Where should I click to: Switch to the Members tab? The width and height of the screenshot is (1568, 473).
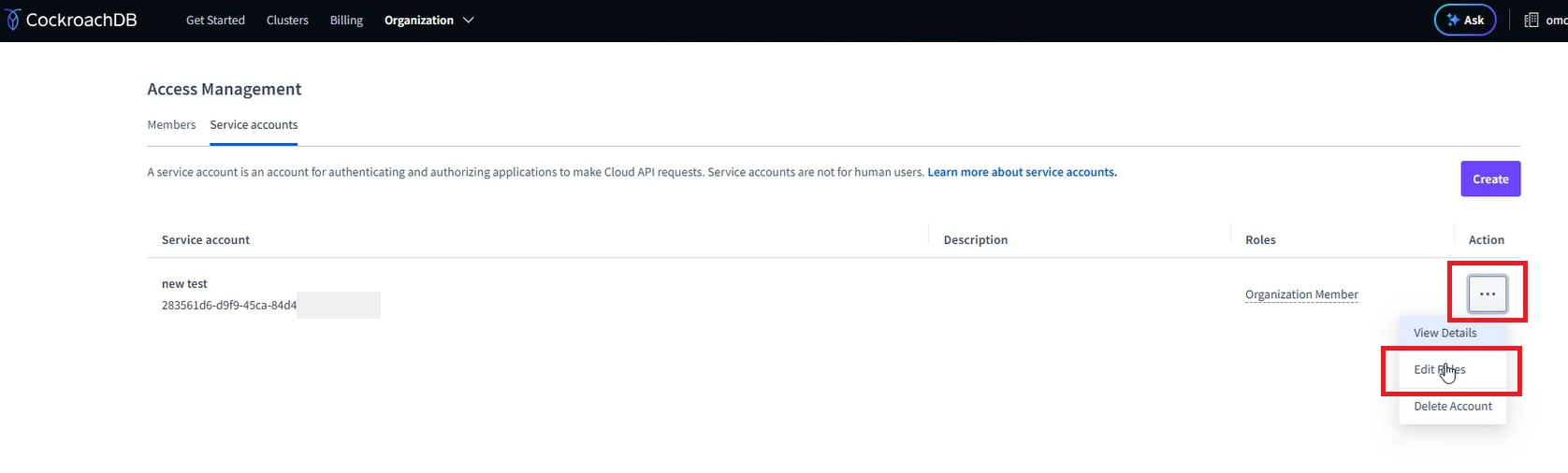tap(171, 124)
